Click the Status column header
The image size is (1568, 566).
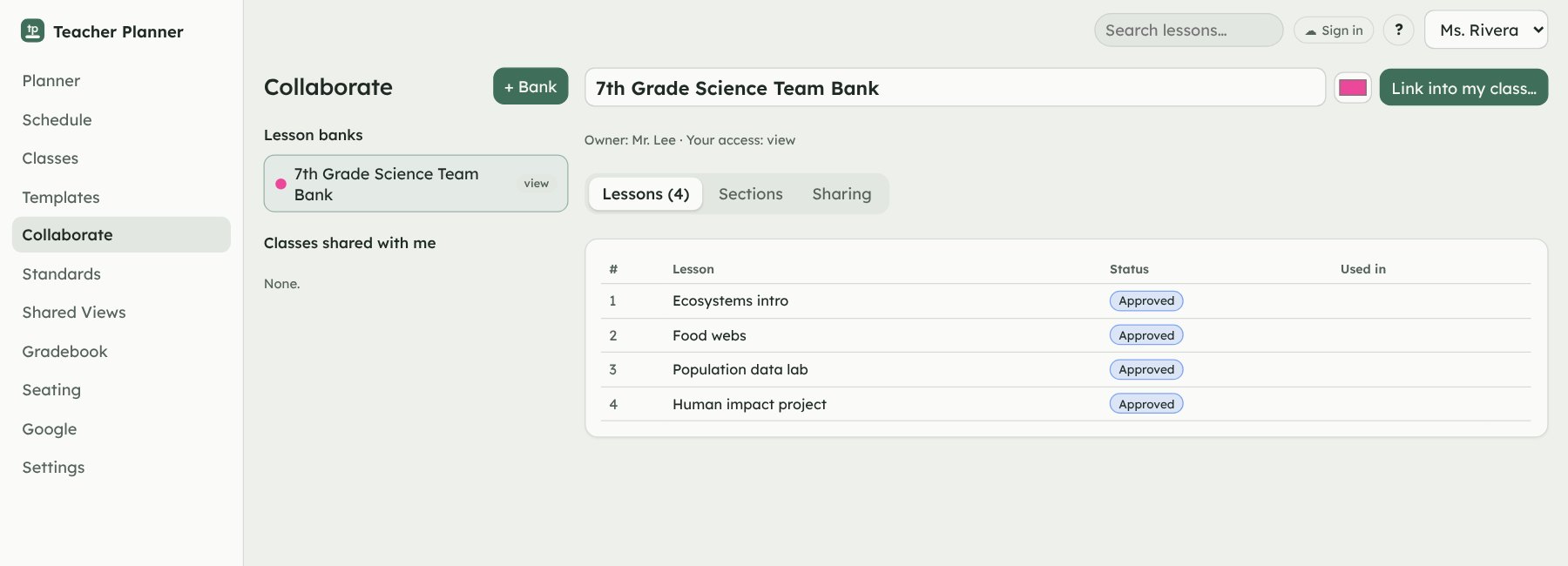[1129, 269]
